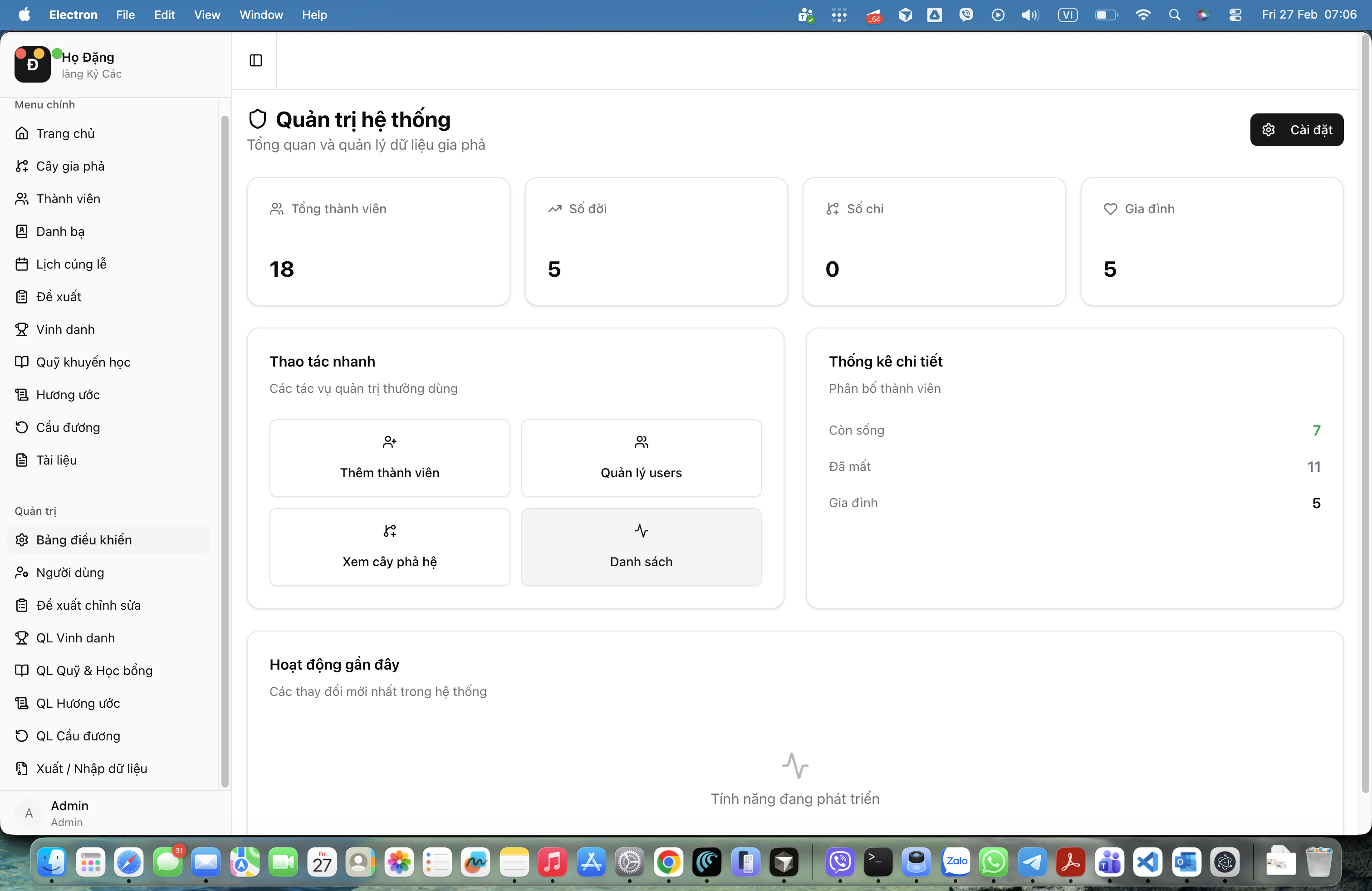
Task: Click Xem cây phả hệ card
Action: pos(389,547)
